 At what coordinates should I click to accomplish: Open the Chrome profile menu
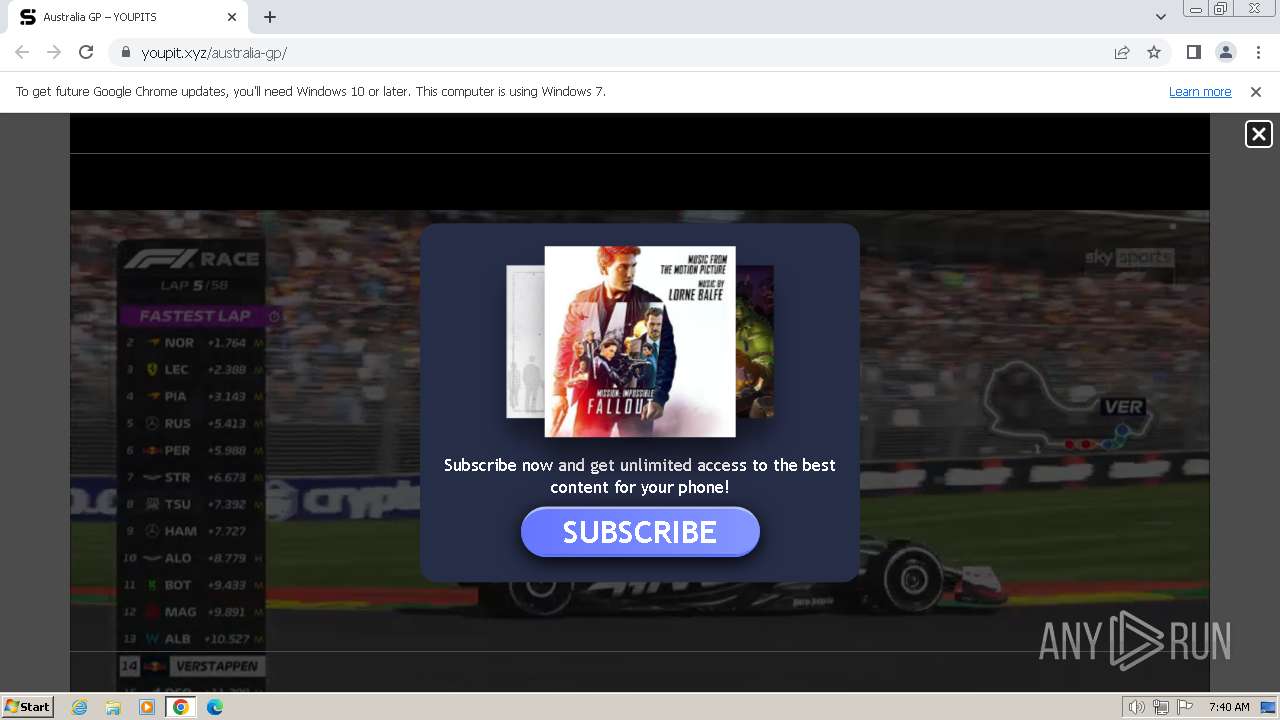click(1225, 52)
